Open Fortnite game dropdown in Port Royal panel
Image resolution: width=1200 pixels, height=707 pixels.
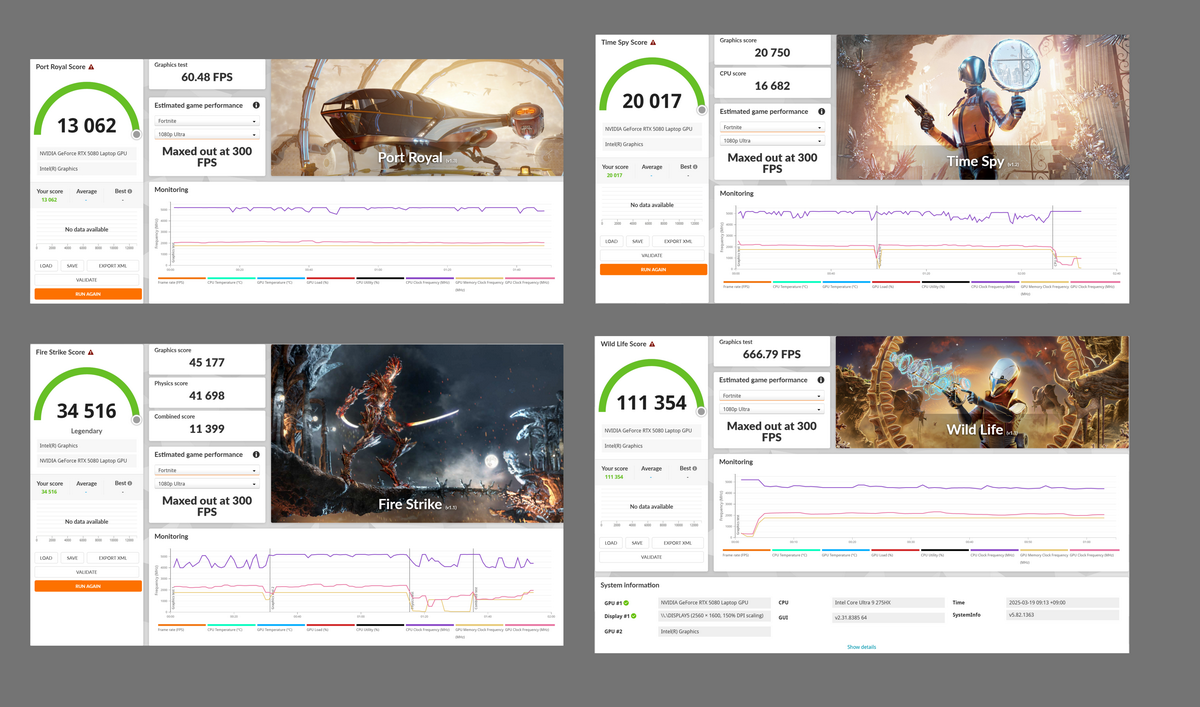(207, 121)
